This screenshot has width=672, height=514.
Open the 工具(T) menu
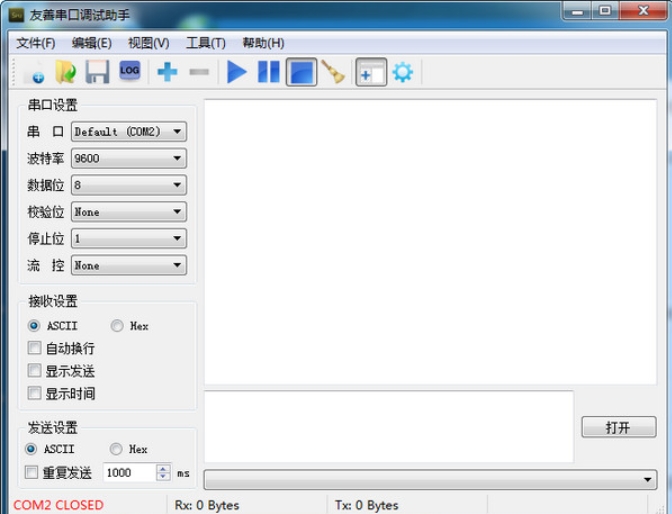click(206, 43)
